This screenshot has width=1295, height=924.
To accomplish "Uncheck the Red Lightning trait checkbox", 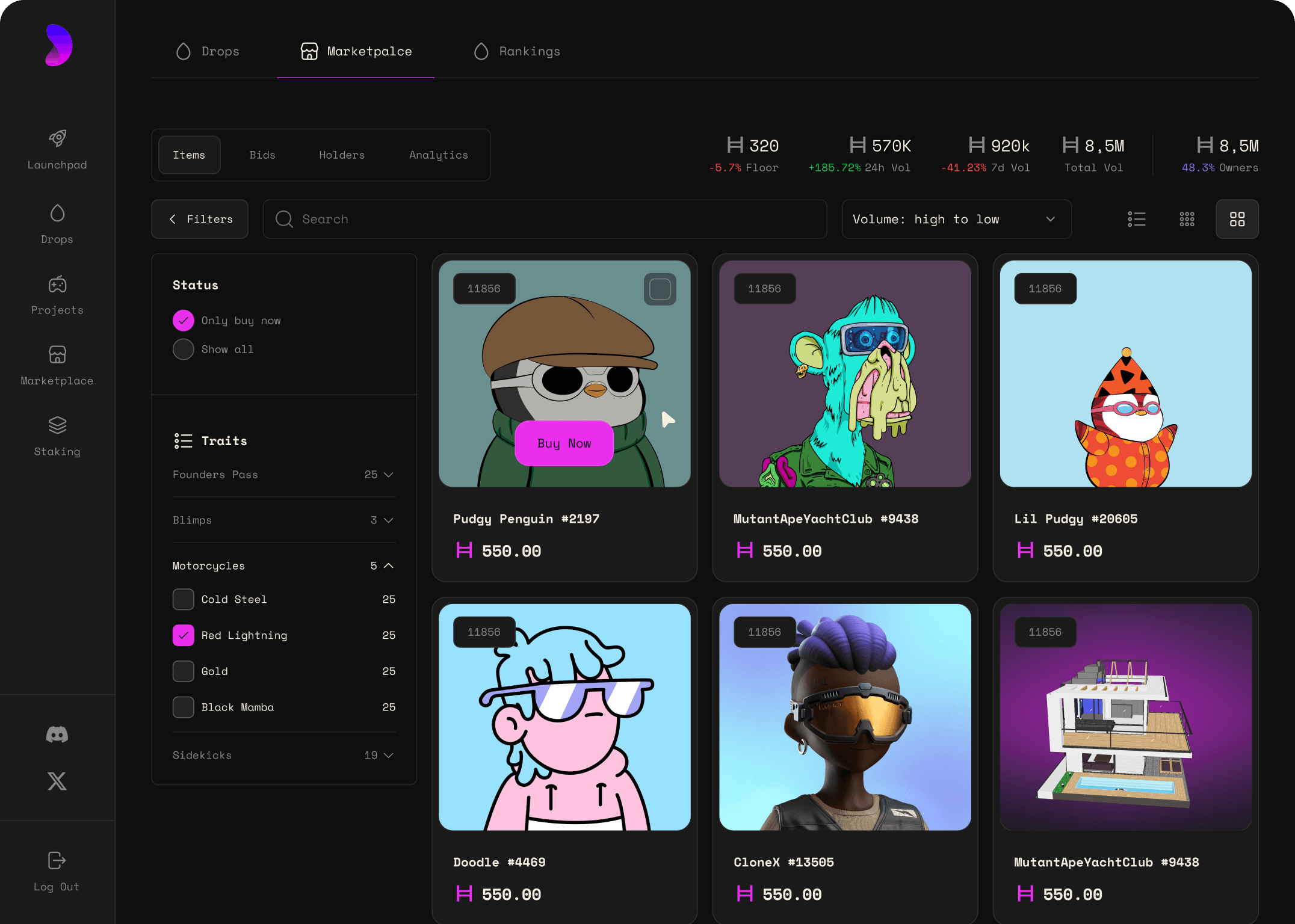I will (x=184, y=636).
